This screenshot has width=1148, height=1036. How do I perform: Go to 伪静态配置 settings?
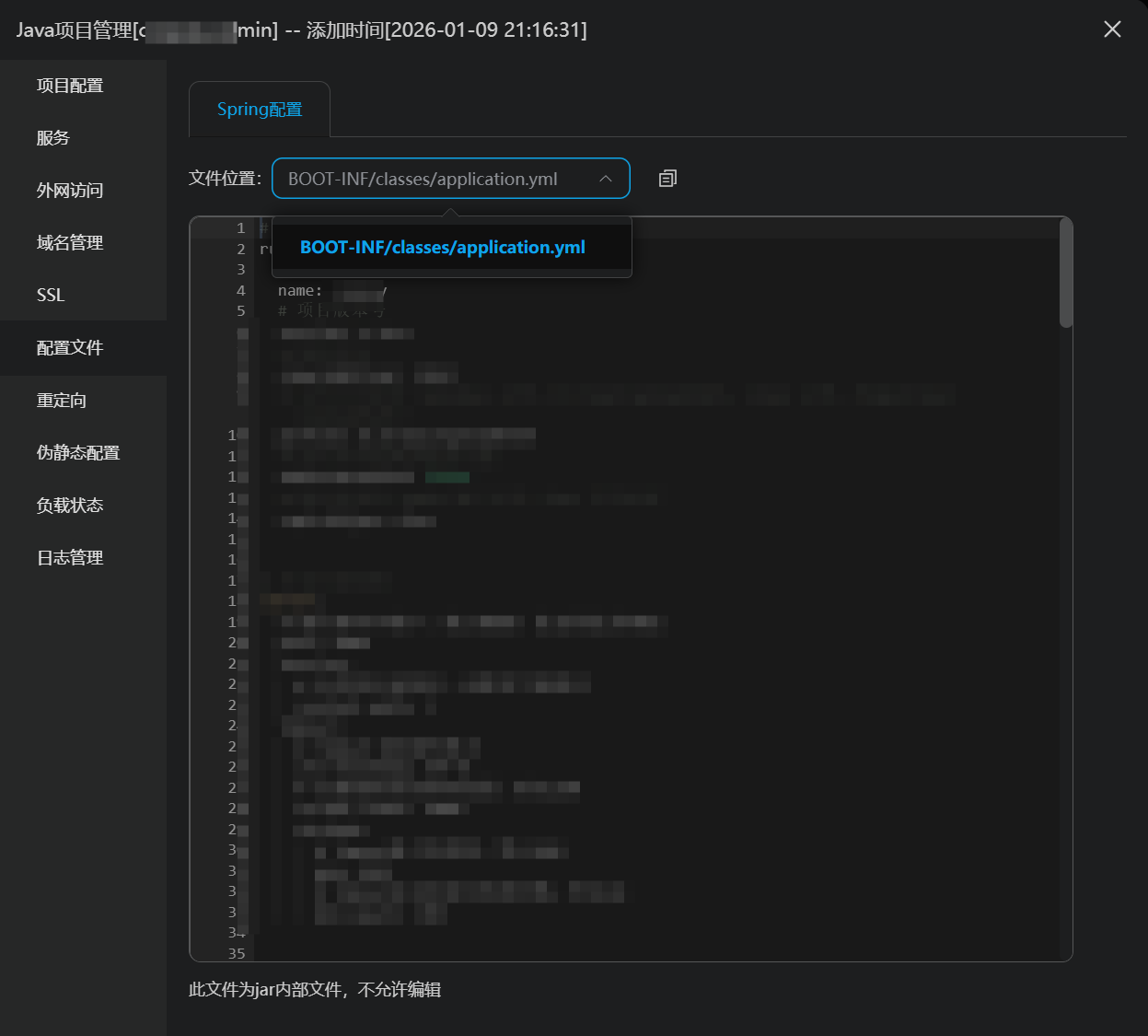[78, 453]
